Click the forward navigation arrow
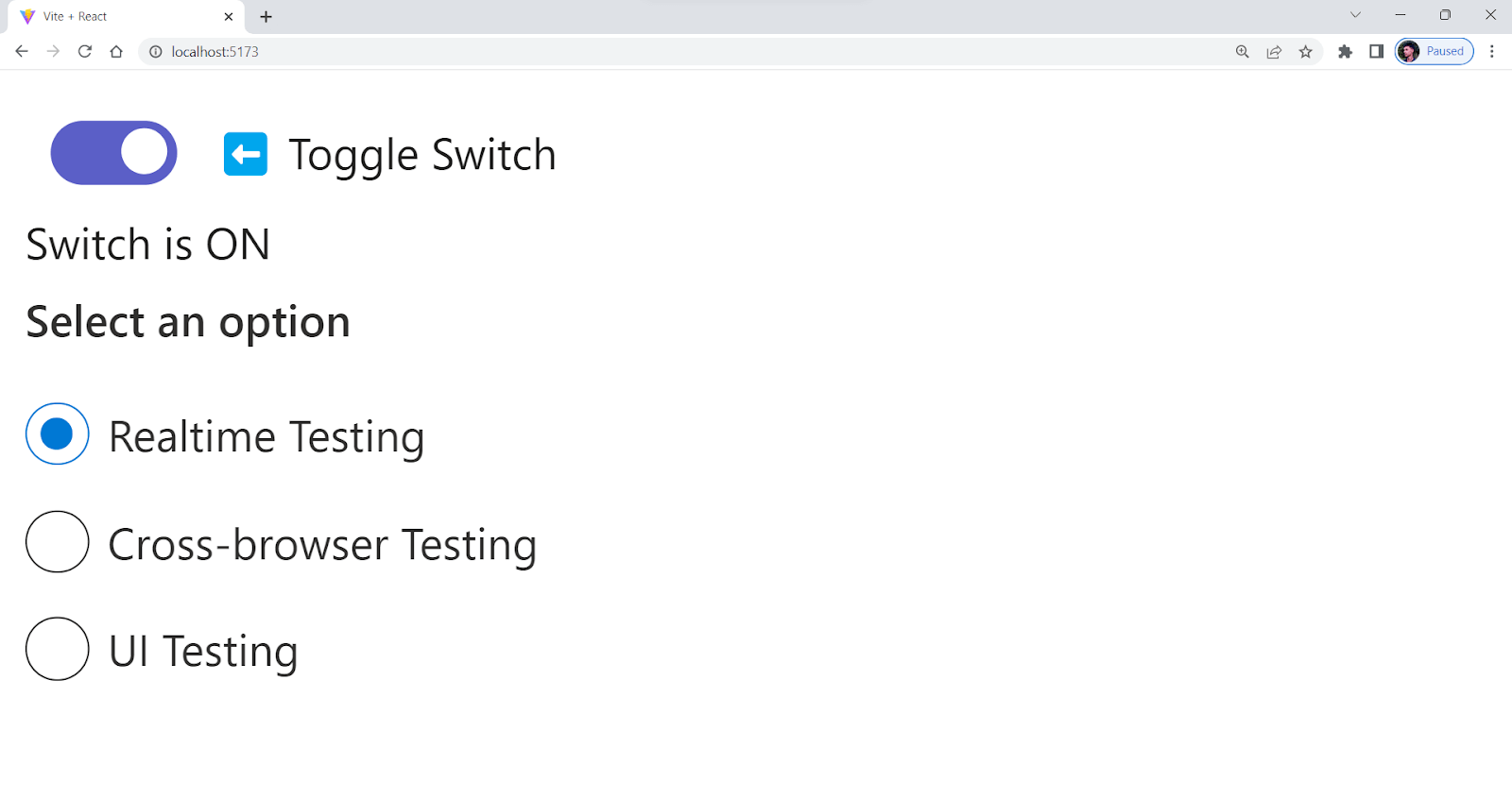 [x=53, y=52]
